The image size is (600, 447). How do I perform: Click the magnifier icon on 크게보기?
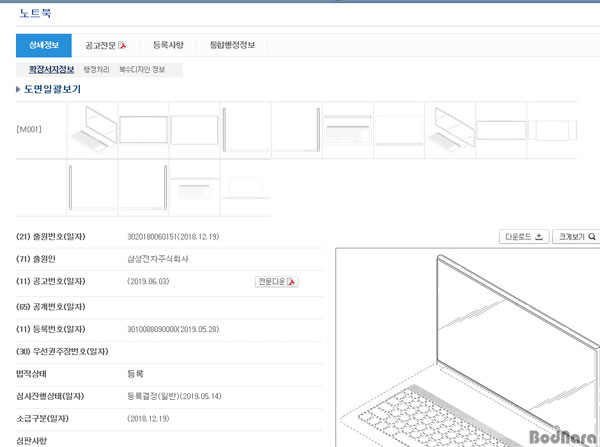(x=592, y=237)
